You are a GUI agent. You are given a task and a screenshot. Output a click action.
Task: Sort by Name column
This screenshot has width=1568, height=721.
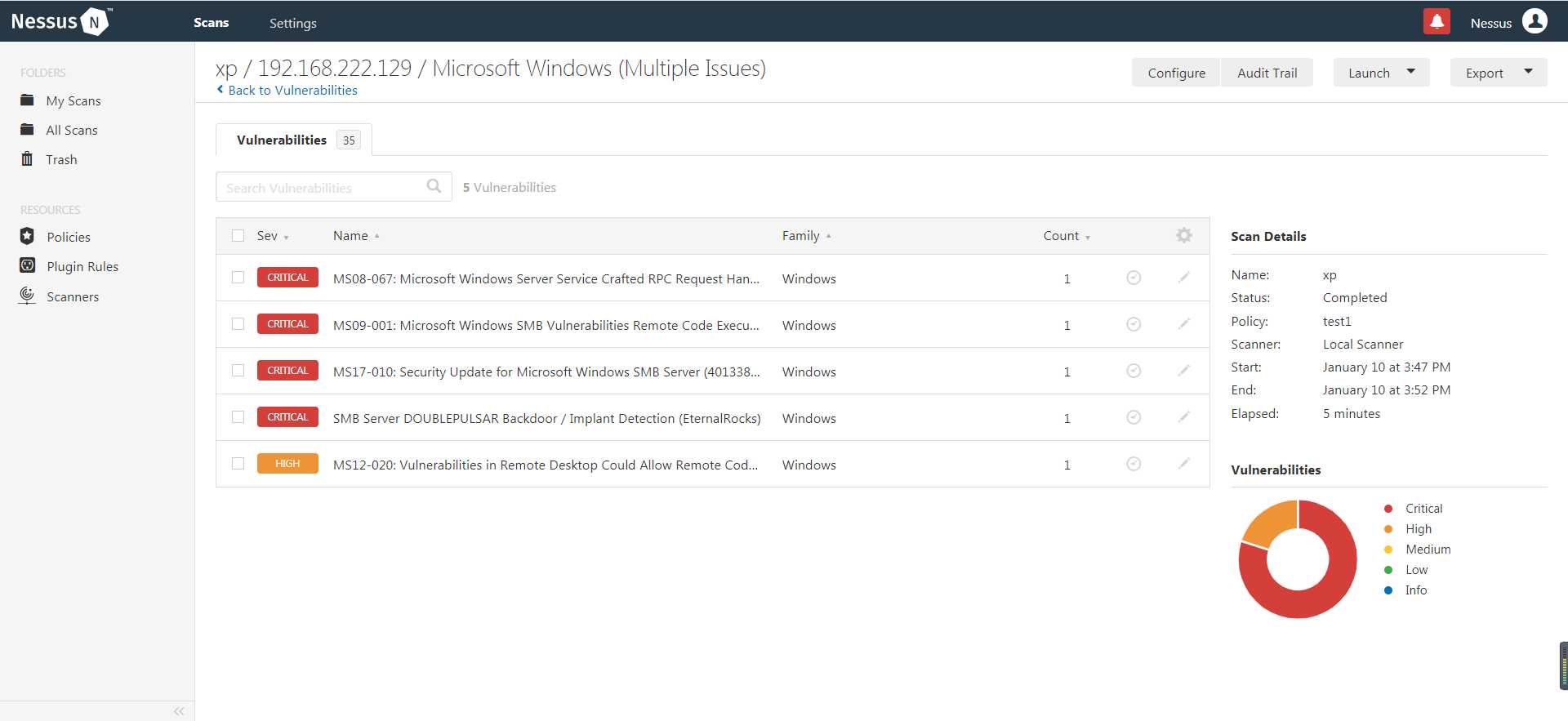[x=356, y=236]
